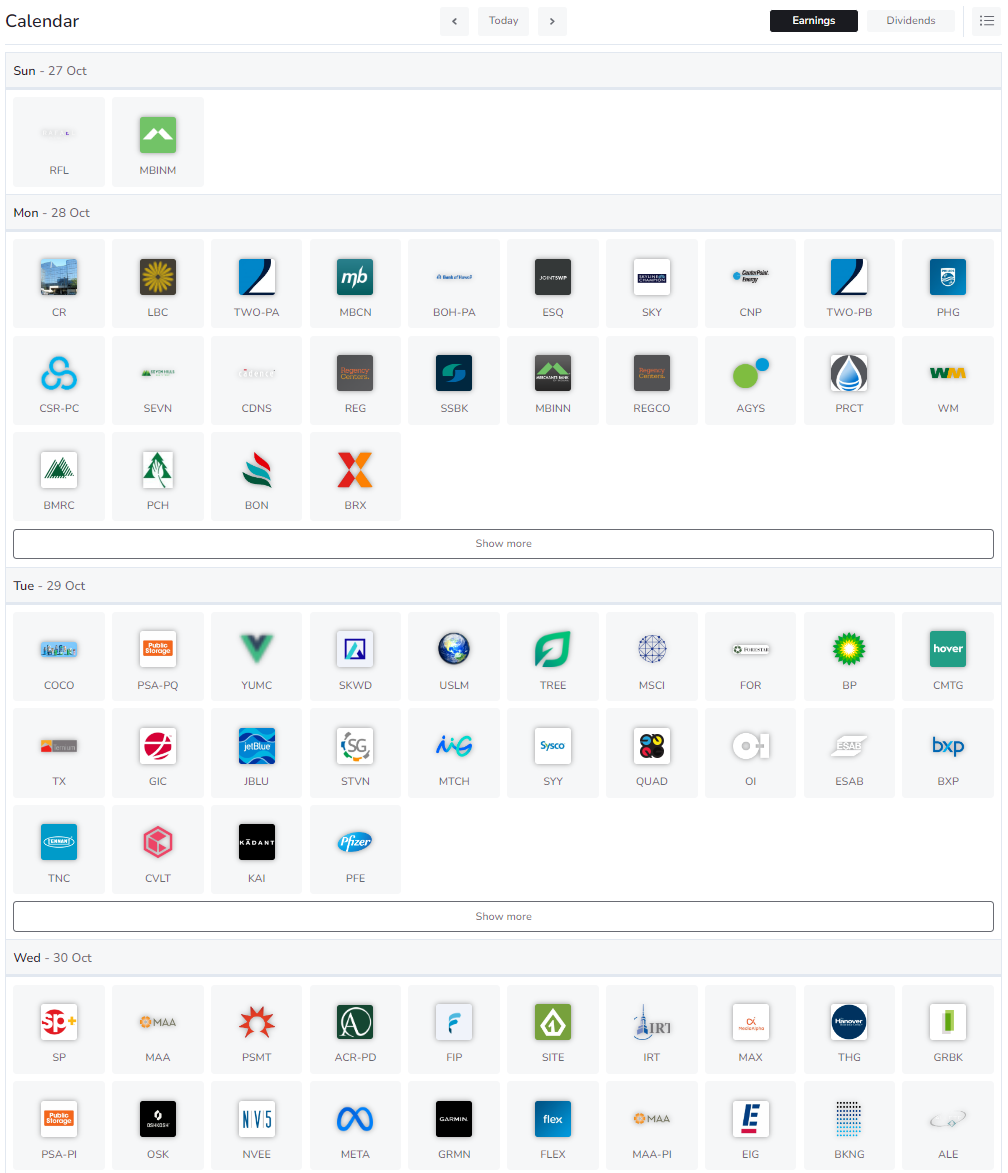This screenshot has width=1008, height=1173.
Task: Select the JBLU jetBlue card
Action: point(257,753)
